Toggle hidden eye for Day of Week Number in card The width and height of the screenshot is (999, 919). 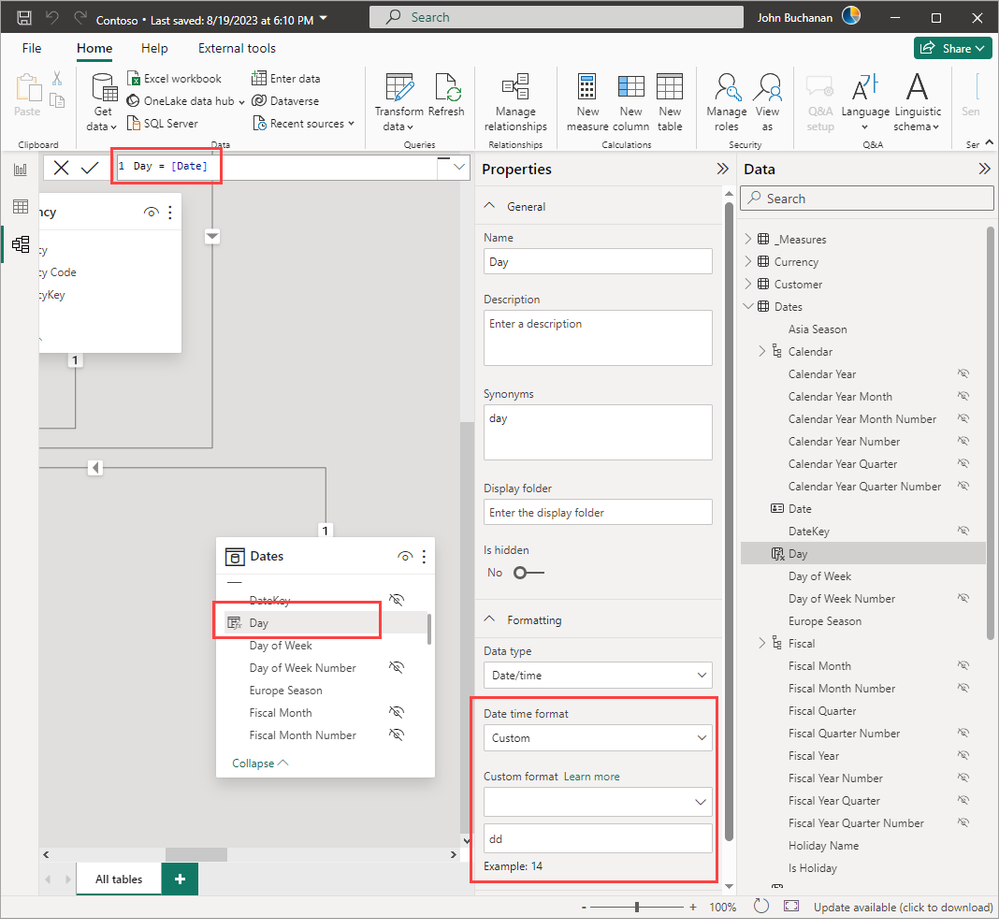click(x=396, y=667)
